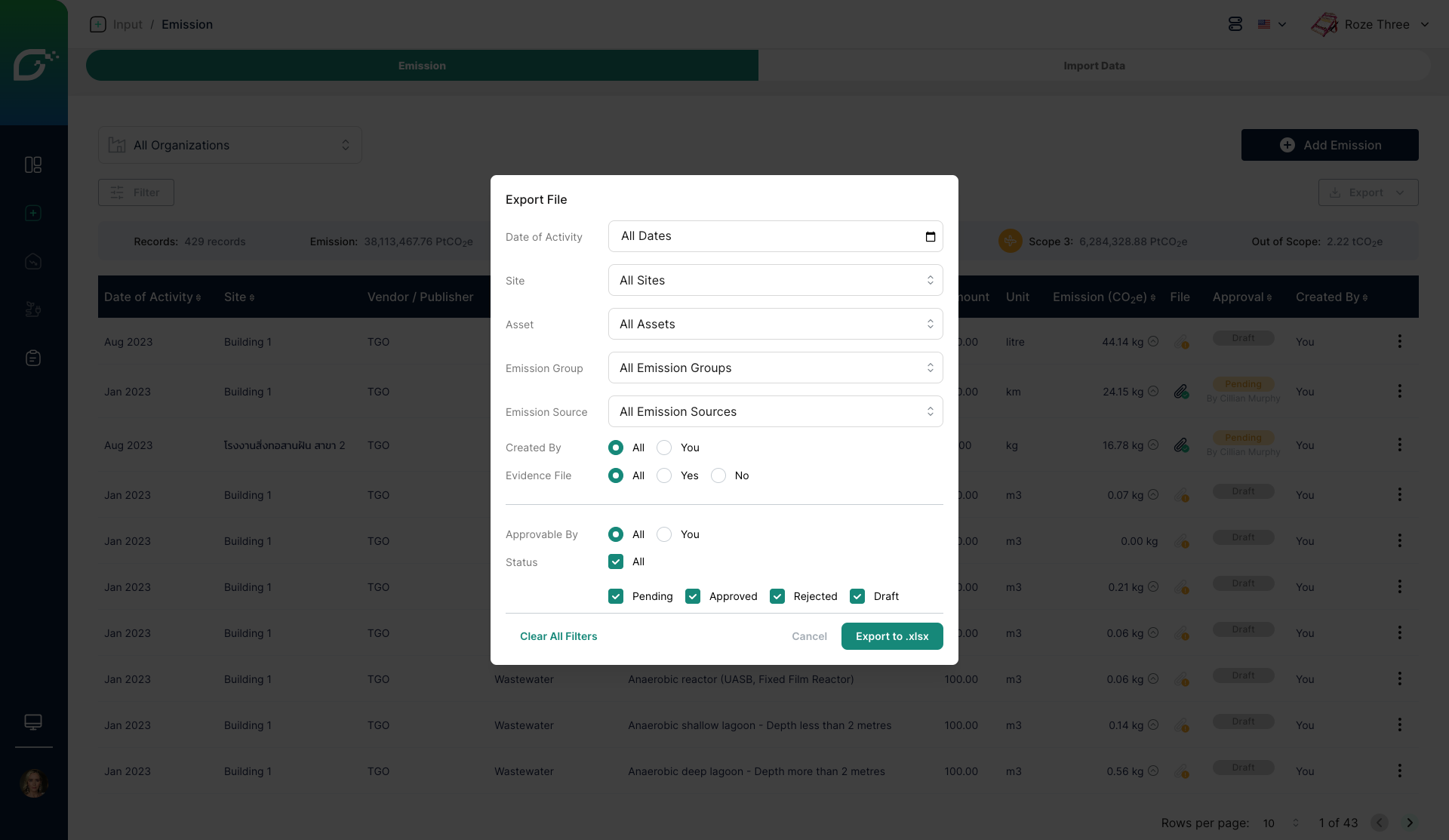This screenshot has height=840, width=1449.
Task: Toggle the Pending status checkbox
Action: tap(616, 596)
